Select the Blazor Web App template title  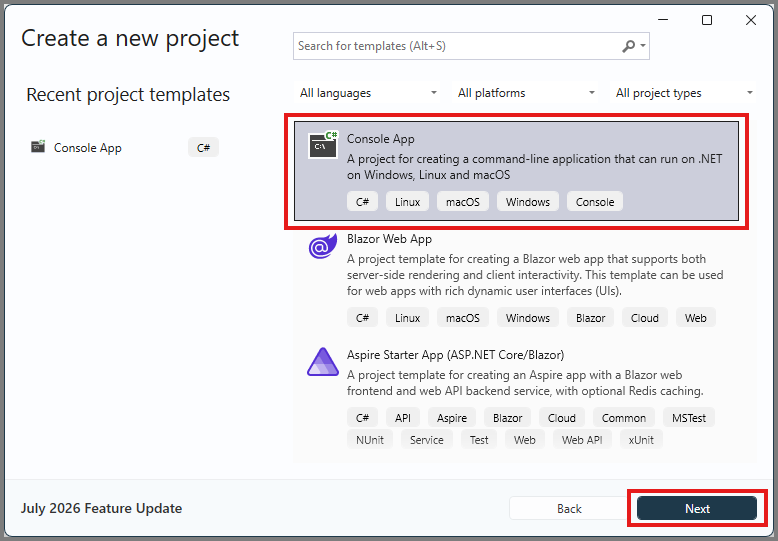[389, 239]
